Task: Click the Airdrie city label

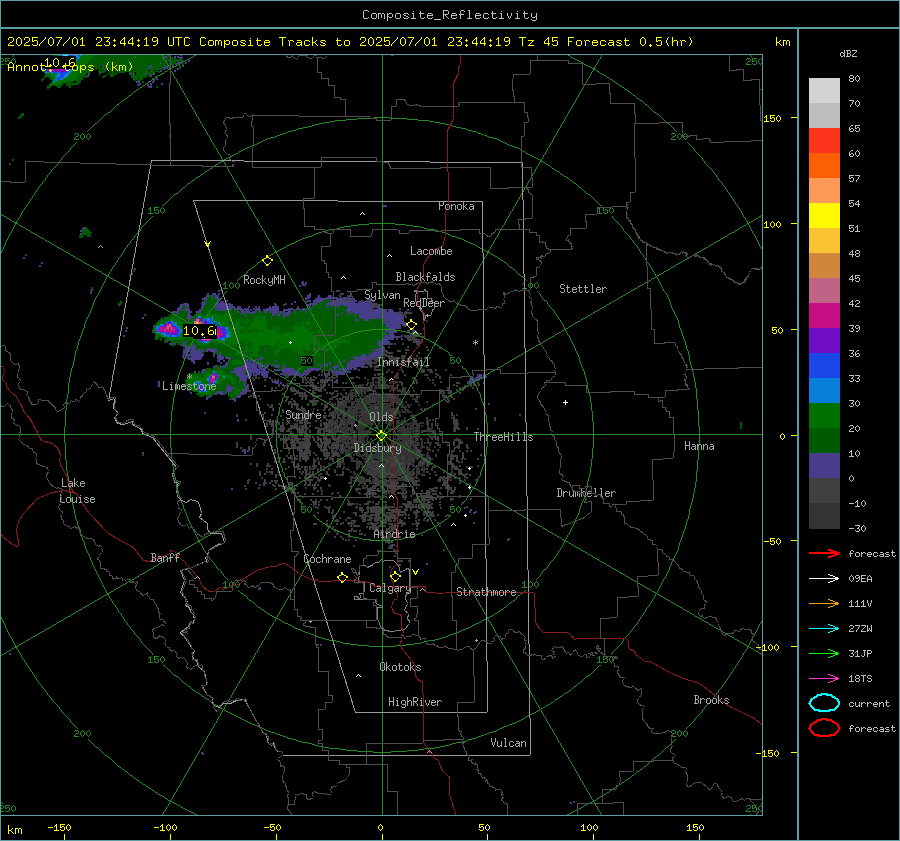Action: click(394, 534)
